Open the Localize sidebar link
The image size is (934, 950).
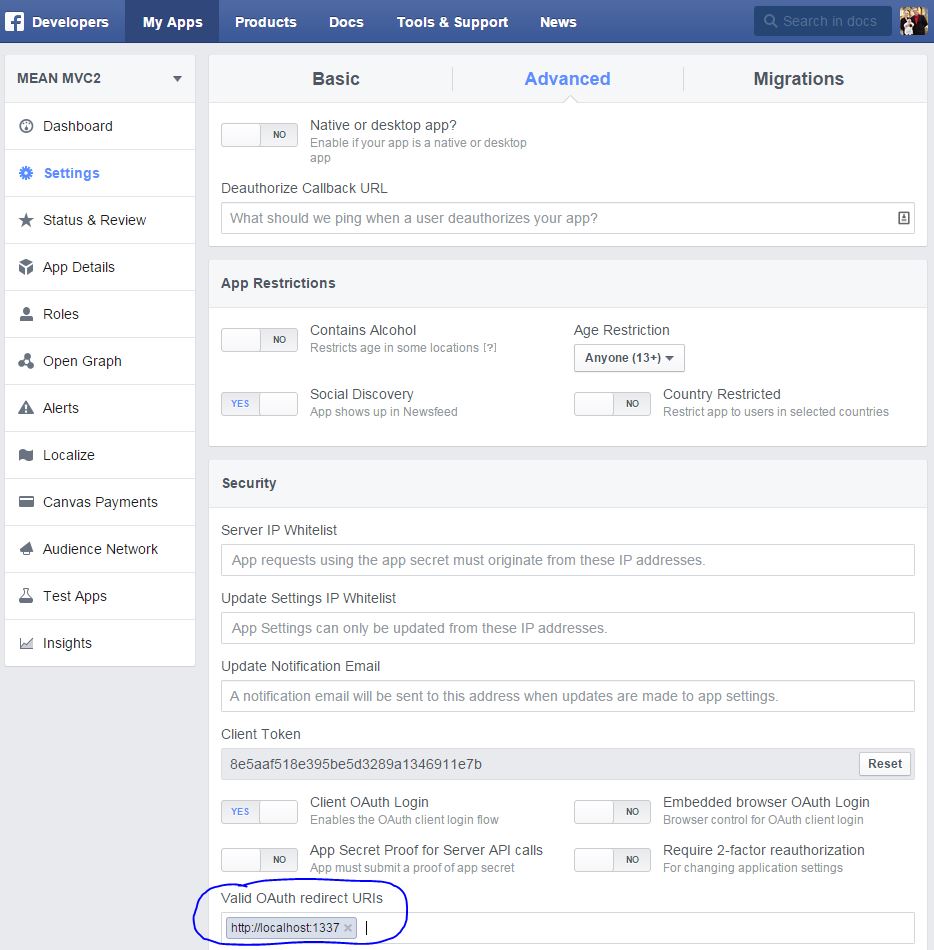(x=100, y=455)
